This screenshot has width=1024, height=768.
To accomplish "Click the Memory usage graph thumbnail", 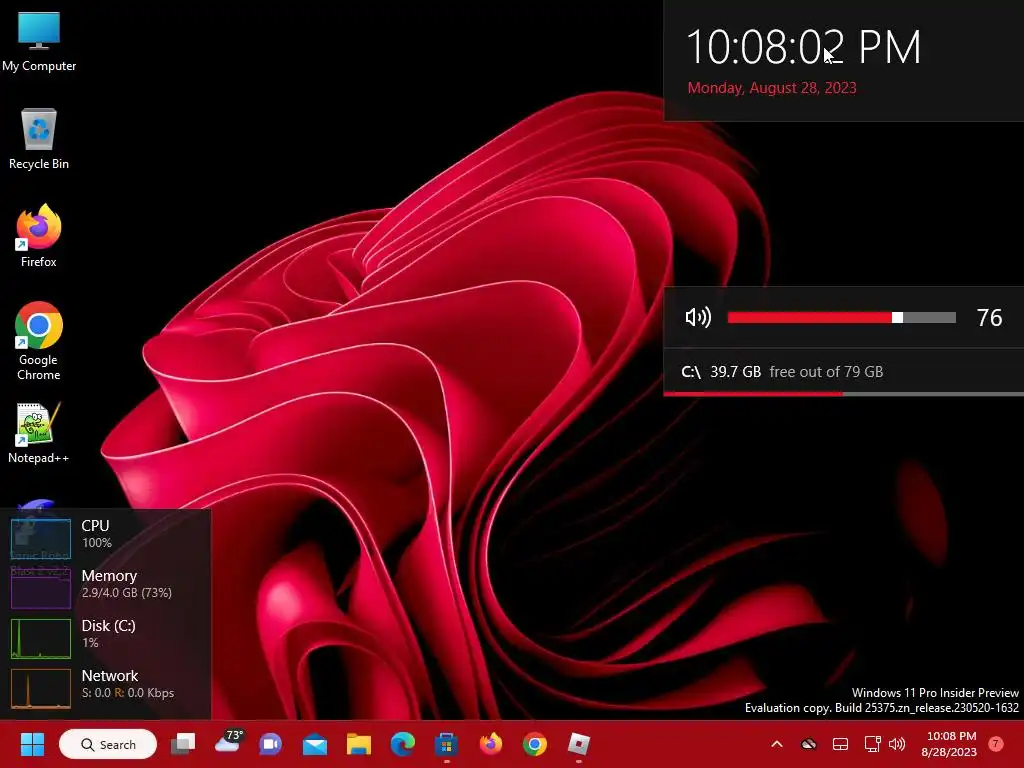I will pyautogui.click(x=40, y=588).
